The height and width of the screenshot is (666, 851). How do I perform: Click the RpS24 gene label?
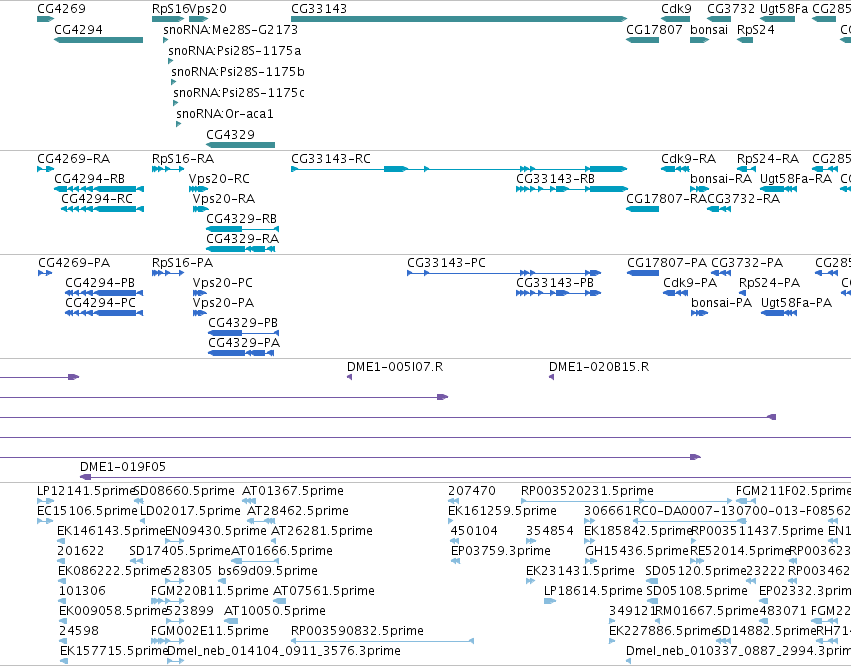click(755, 29)
